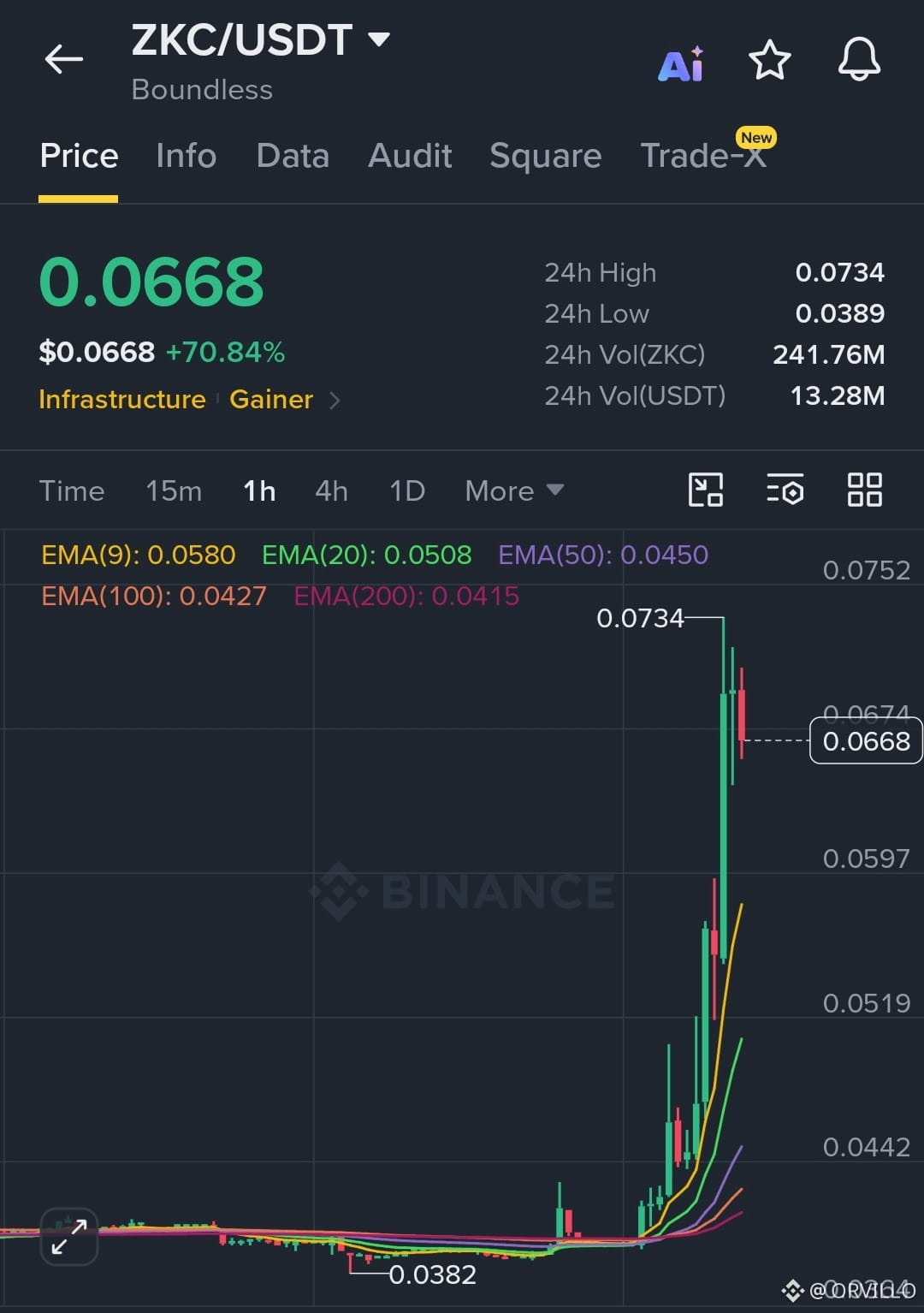Screen dimensions: 924x1313
Task: Expand chart to fullscreen
Action: 69,1236
